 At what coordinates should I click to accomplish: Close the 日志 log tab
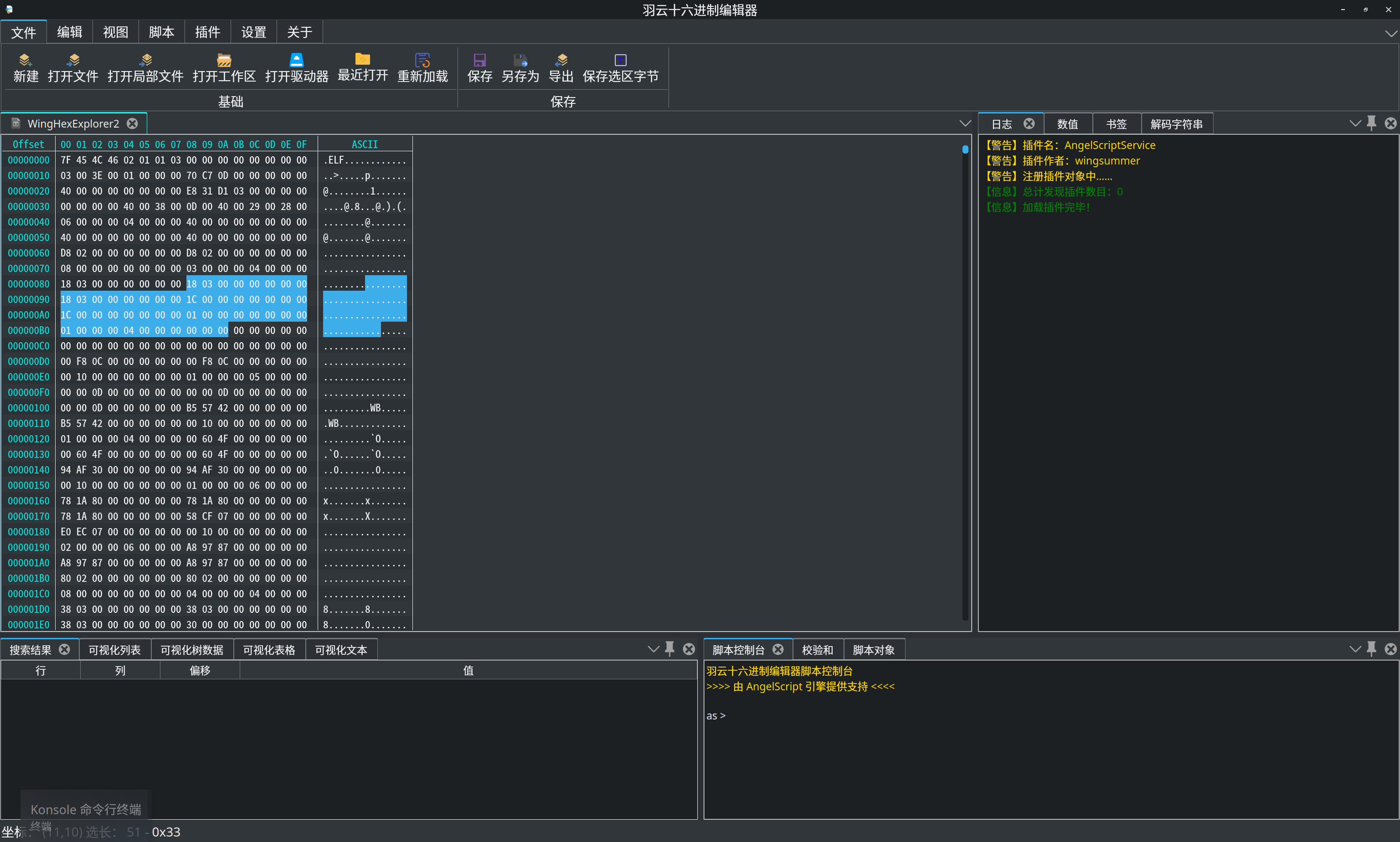coord(1029,123)
